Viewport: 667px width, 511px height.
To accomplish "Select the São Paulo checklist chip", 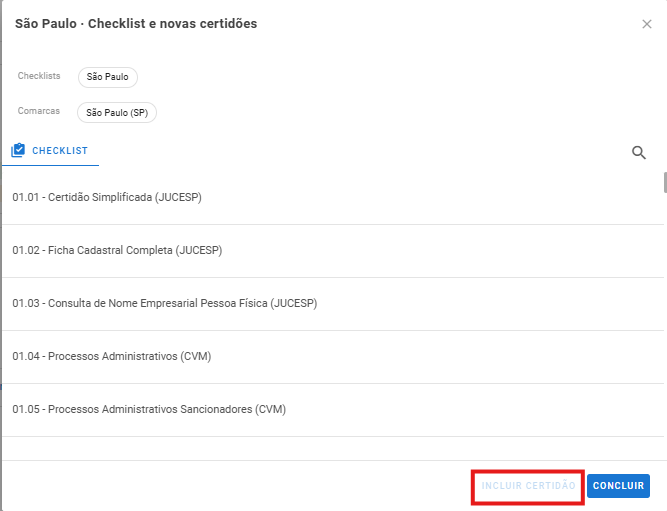I will click(x=108, y=77).
